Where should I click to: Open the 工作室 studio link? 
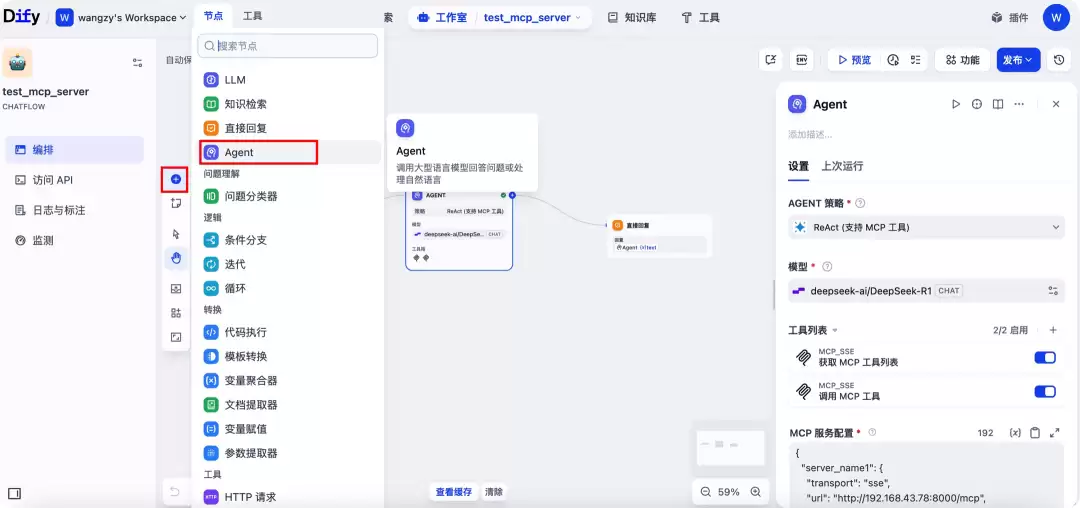click(x=442, y=17)
